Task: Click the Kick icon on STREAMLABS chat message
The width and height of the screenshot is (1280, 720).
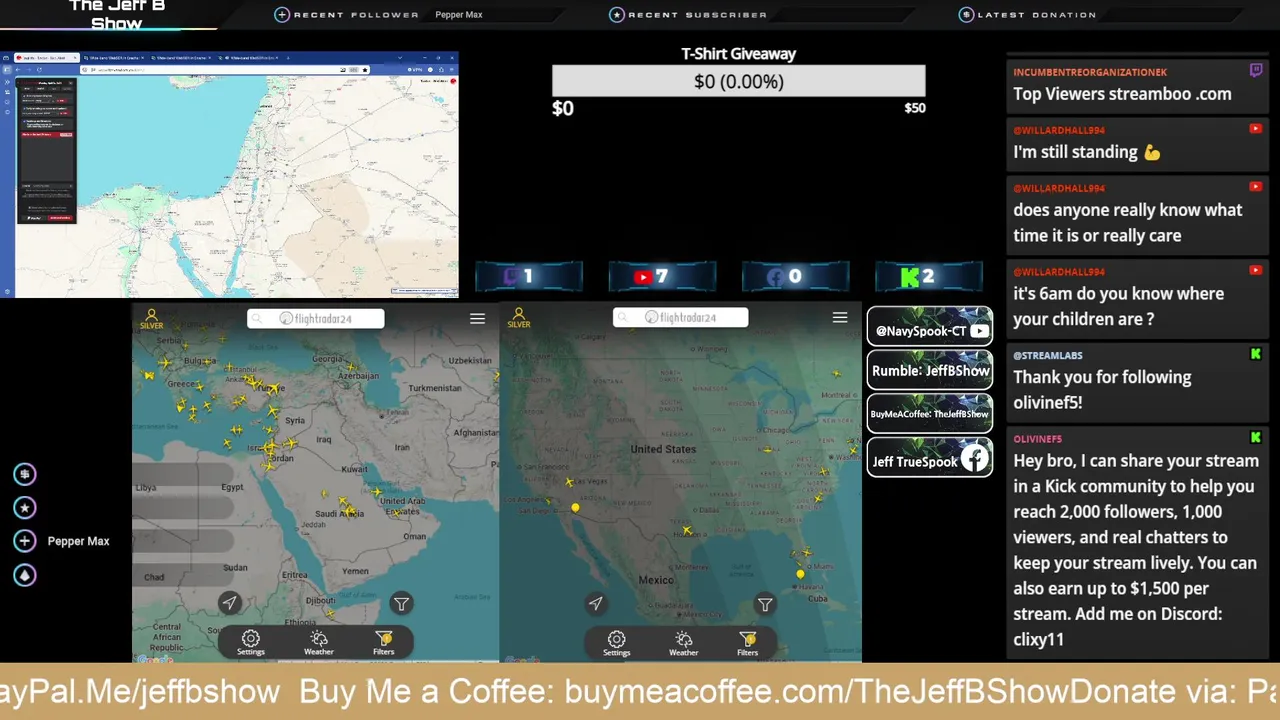Action: tap(1255, 353)
